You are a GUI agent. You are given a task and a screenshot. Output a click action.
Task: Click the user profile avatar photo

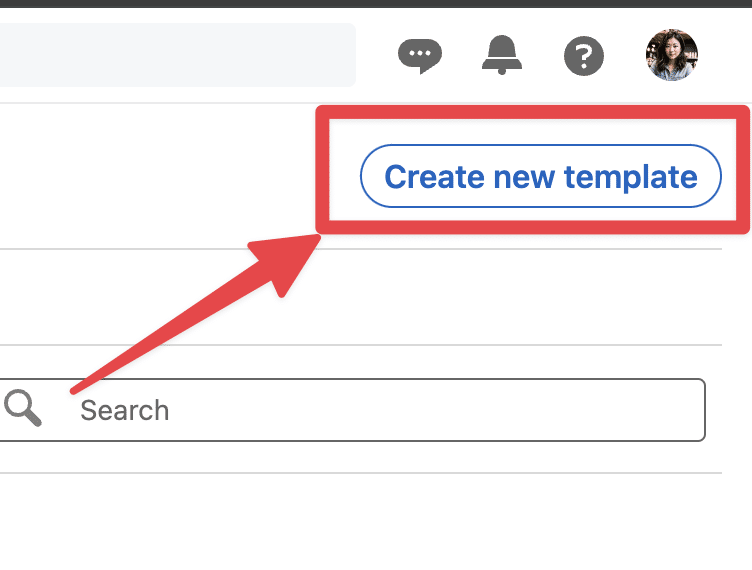tap(671, 55)
